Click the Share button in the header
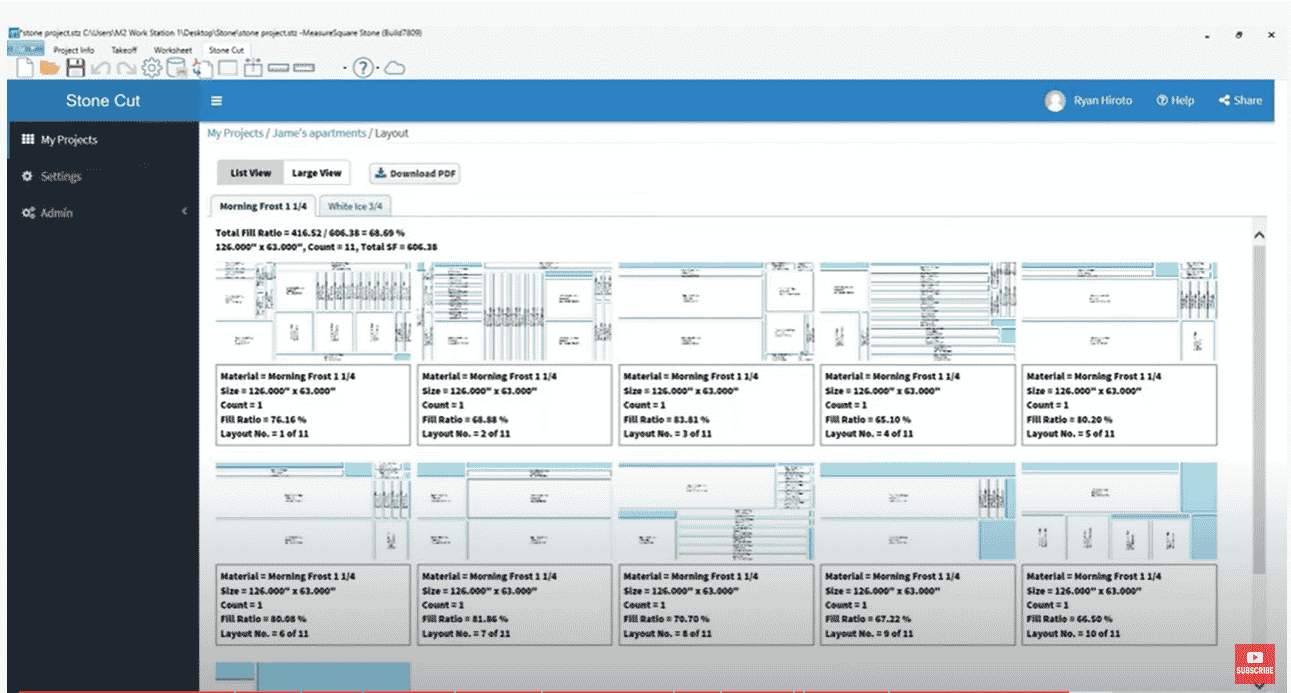This screenshot has height=693, width=1291. coord(1240,101)
